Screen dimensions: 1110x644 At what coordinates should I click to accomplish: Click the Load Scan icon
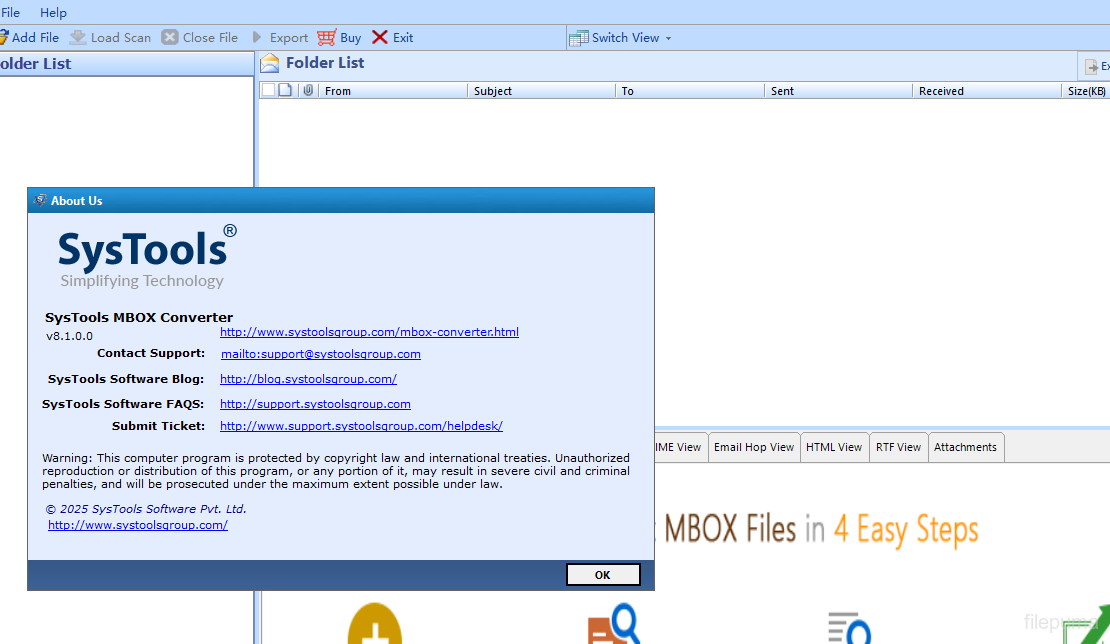pos(77,37)
